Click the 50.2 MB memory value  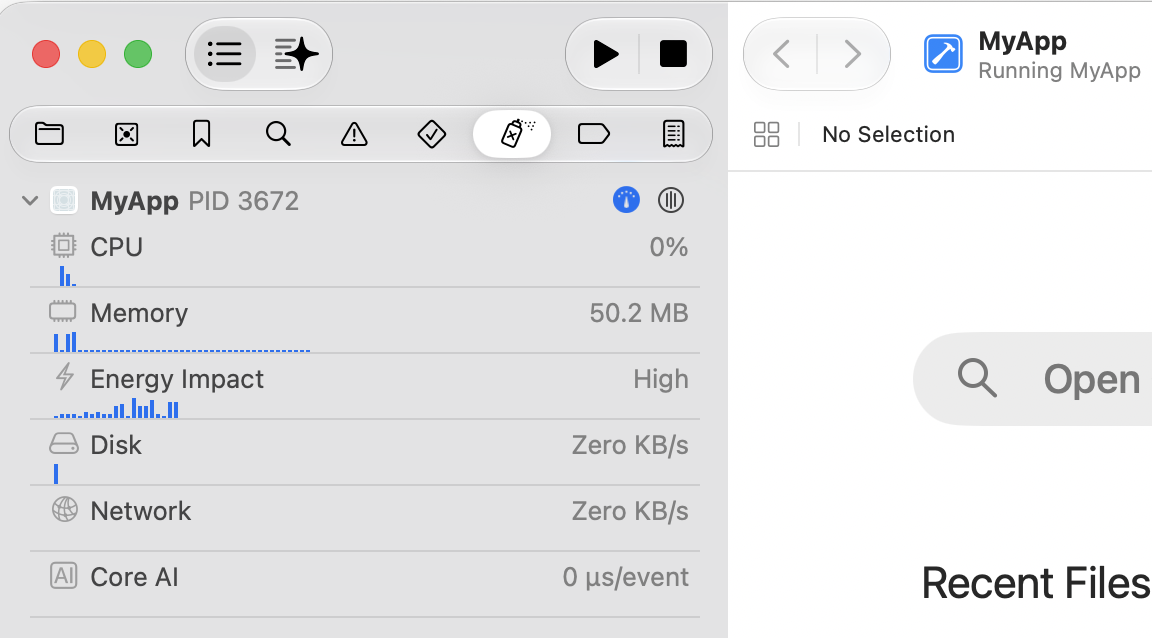(x=638, y=313)
